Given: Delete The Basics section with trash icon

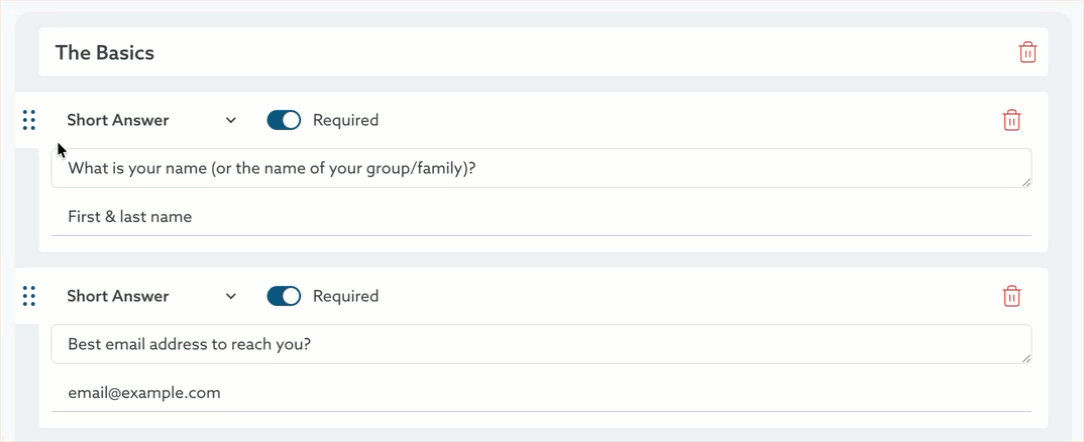Looking at the screenshot, I should click(1027, 53).
